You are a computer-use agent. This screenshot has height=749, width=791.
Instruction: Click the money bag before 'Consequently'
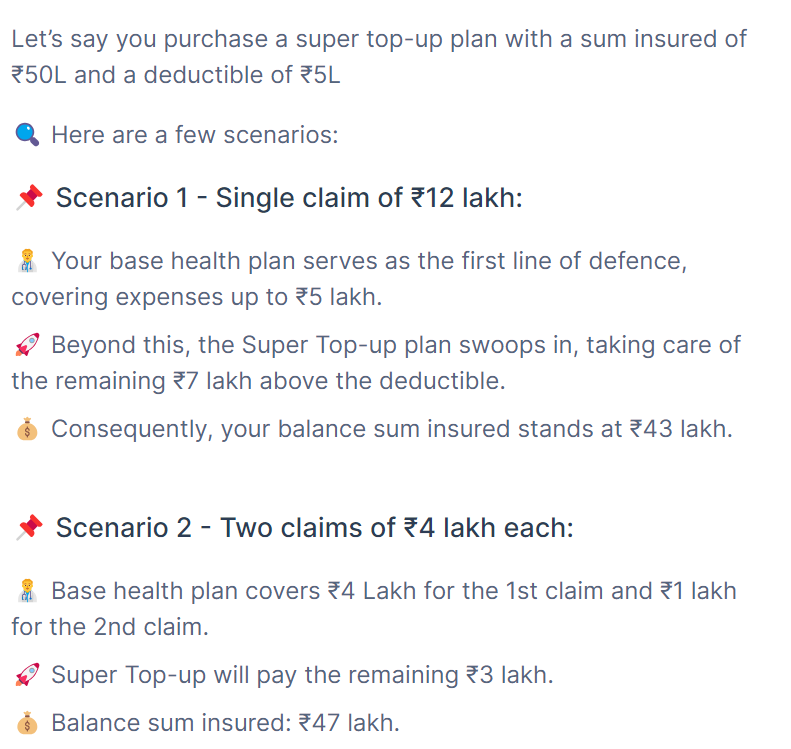pyautogui.click(x=27, y=429)
